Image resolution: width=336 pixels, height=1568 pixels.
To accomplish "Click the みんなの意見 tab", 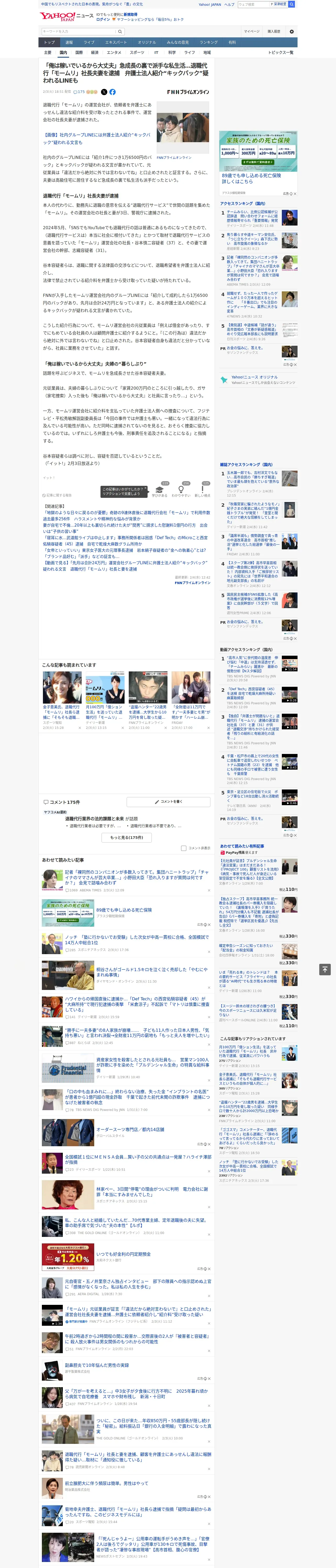I will pos(177,43).
